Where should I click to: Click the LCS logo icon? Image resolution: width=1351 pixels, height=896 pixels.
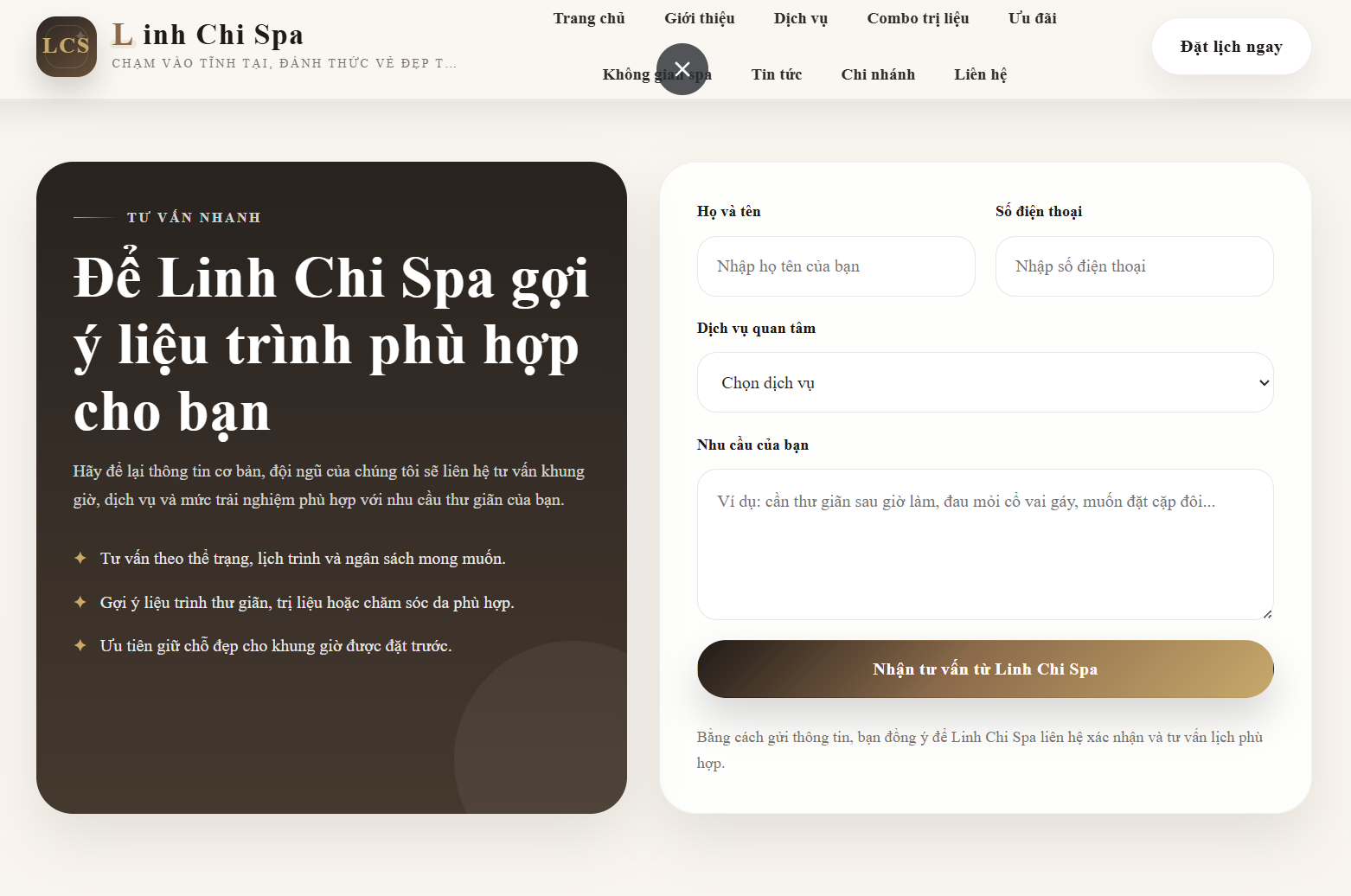click(x=66, y=47)
